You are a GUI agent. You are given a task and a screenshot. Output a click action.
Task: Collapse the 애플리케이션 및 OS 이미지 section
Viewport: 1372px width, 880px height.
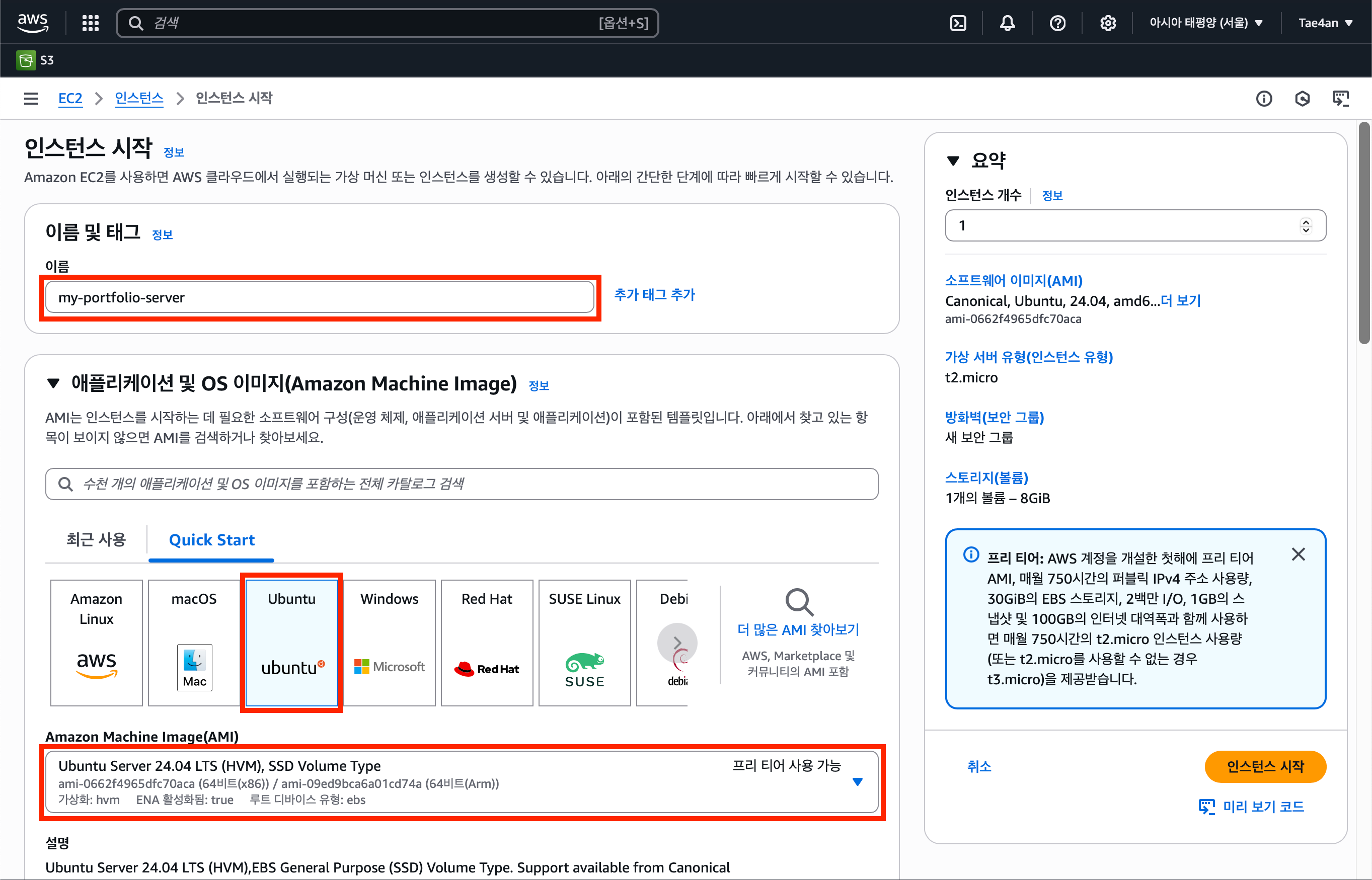tap(53, 383)
